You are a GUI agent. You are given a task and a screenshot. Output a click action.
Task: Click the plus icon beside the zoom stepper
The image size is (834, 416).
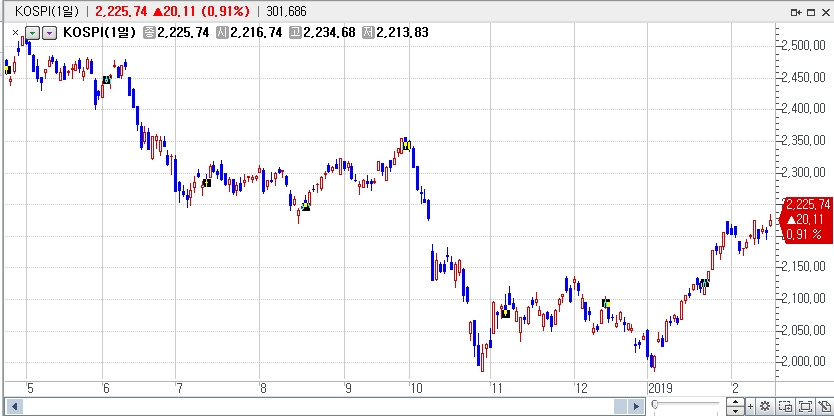point(751,406)
